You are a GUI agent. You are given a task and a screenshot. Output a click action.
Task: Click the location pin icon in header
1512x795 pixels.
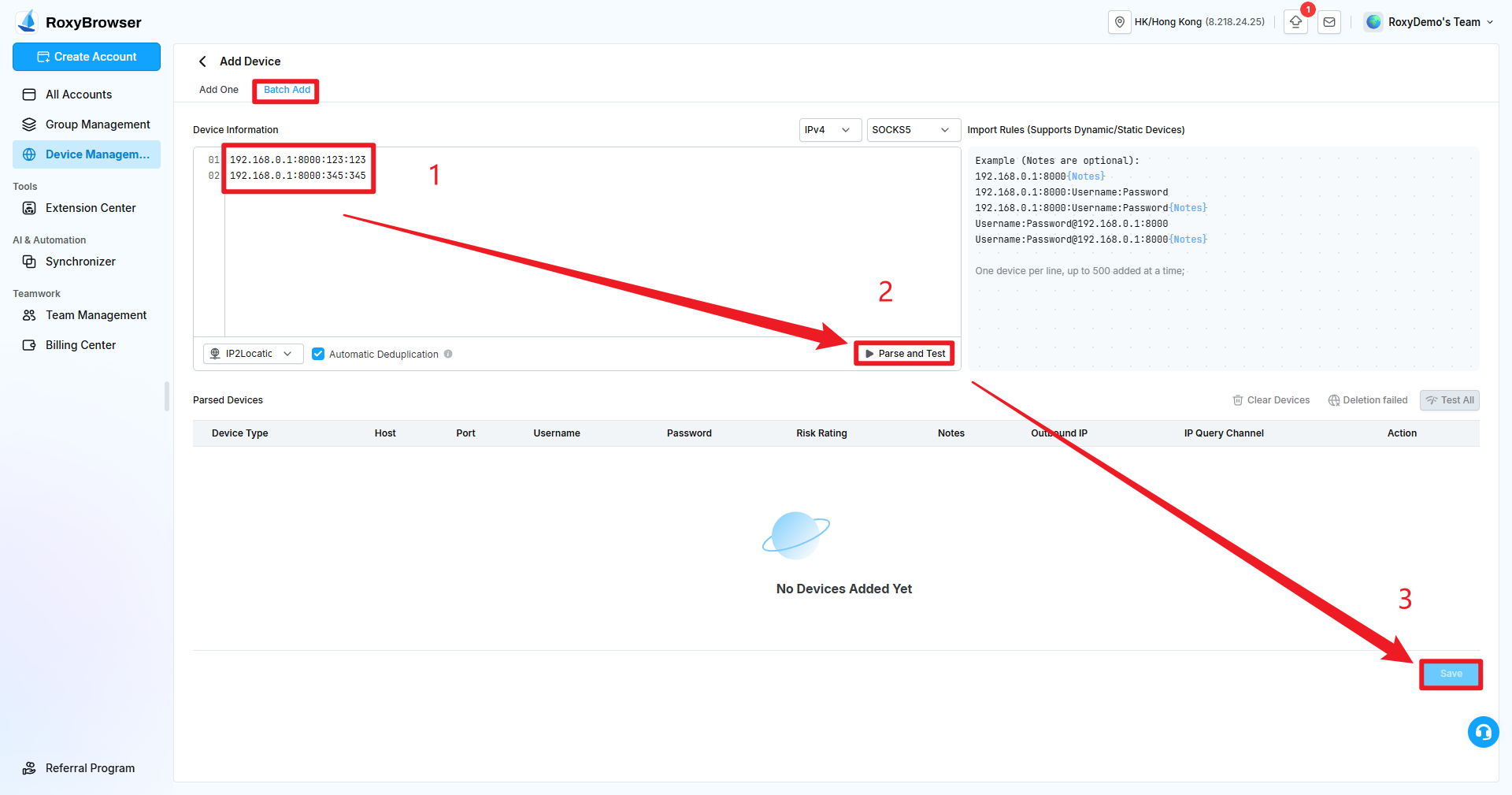(1119, 22)
